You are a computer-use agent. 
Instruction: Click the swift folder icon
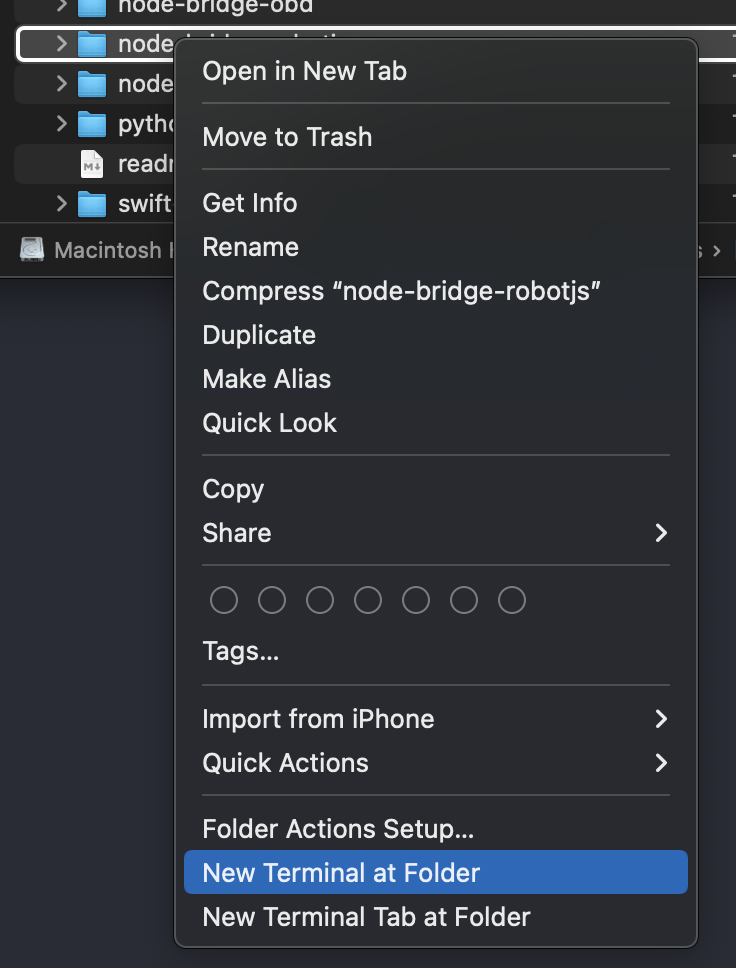click(92, 204)
